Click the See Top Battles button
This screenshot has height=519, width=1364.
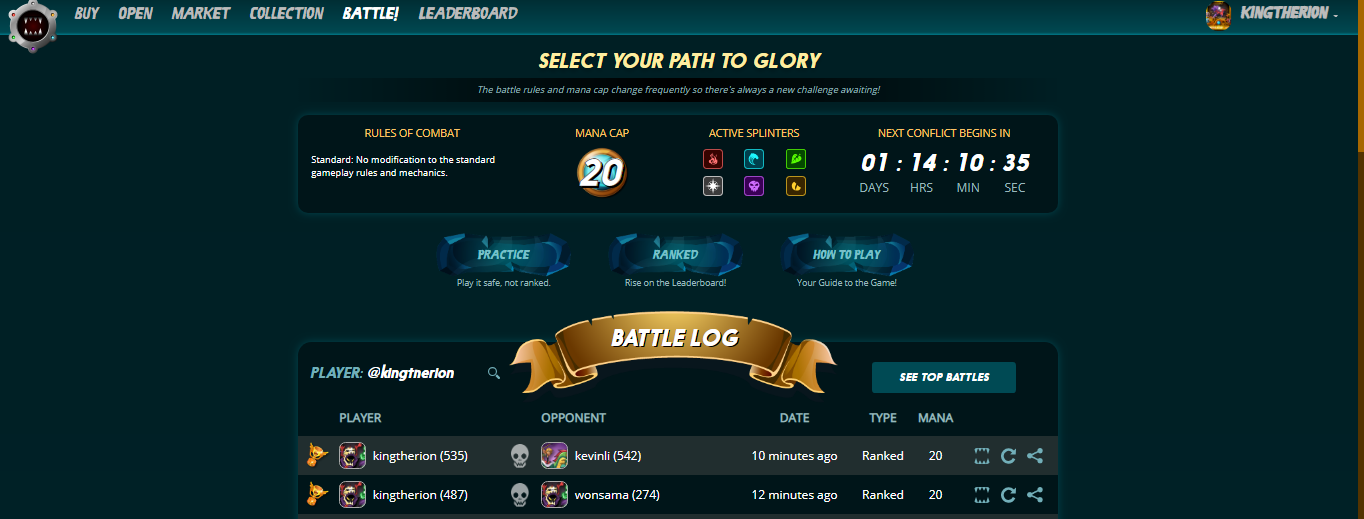pyautogui.click(x=944, y=377)
